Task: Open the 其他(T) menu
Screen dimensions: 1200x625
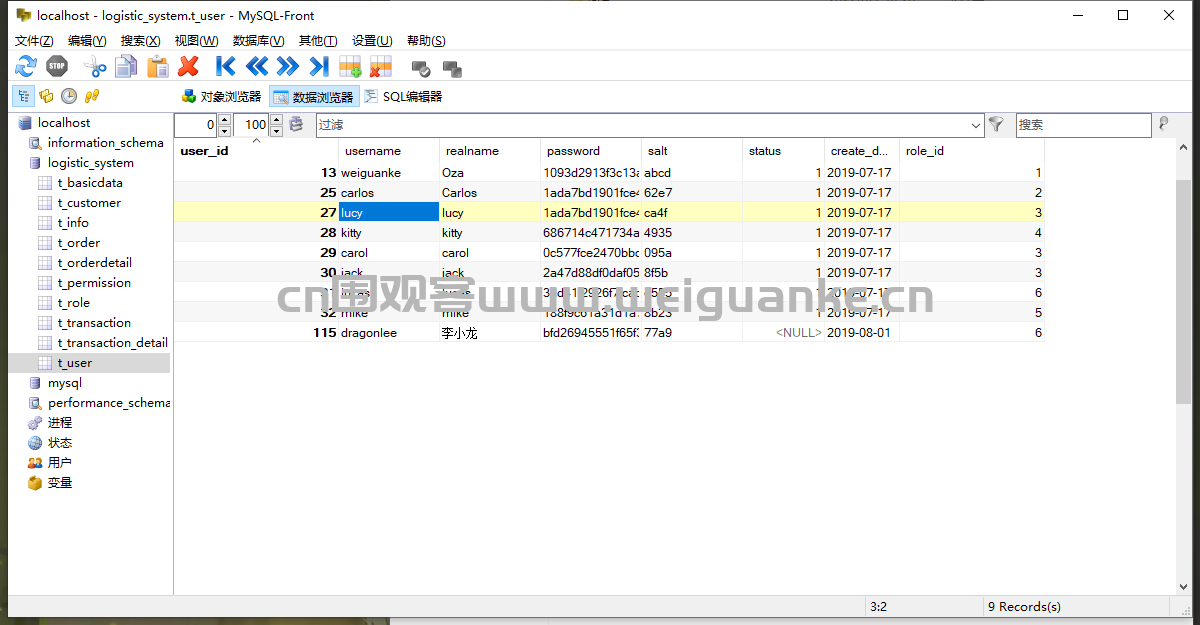Action: coord(318,41)
